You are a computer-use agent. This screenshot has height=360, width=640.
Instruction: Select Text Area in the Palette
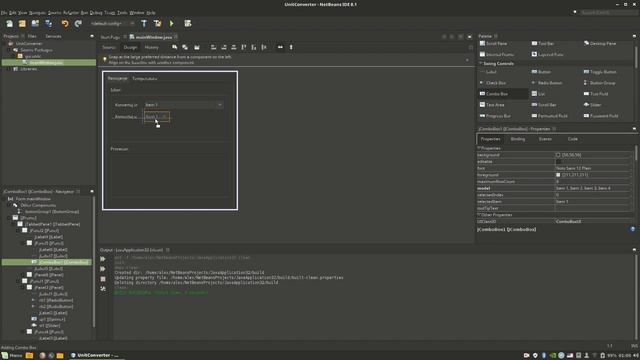point(492,105)
